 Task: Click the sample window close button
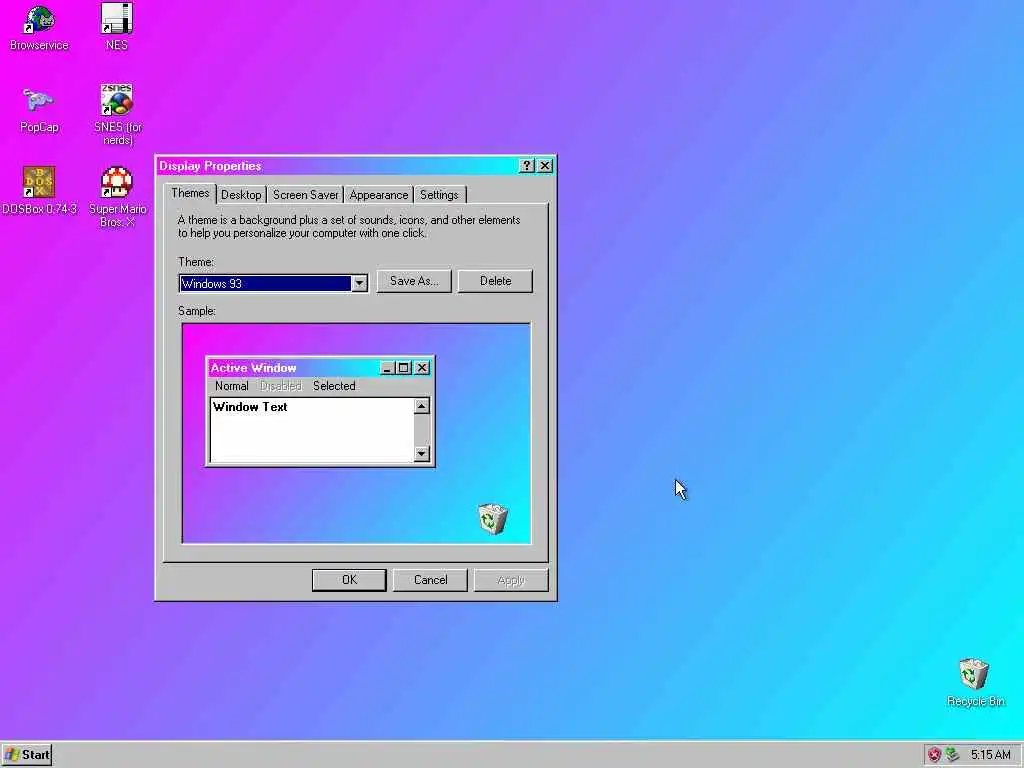coord(423,368)
